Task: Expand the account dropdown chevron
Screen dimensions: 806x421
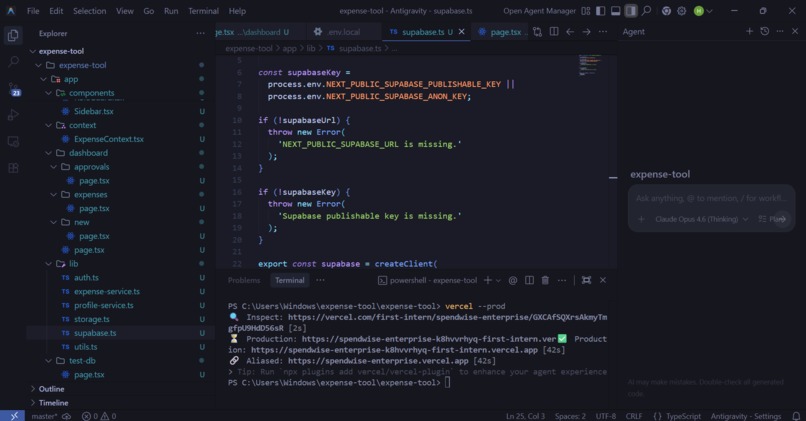Action: click(x=709, y=11)
